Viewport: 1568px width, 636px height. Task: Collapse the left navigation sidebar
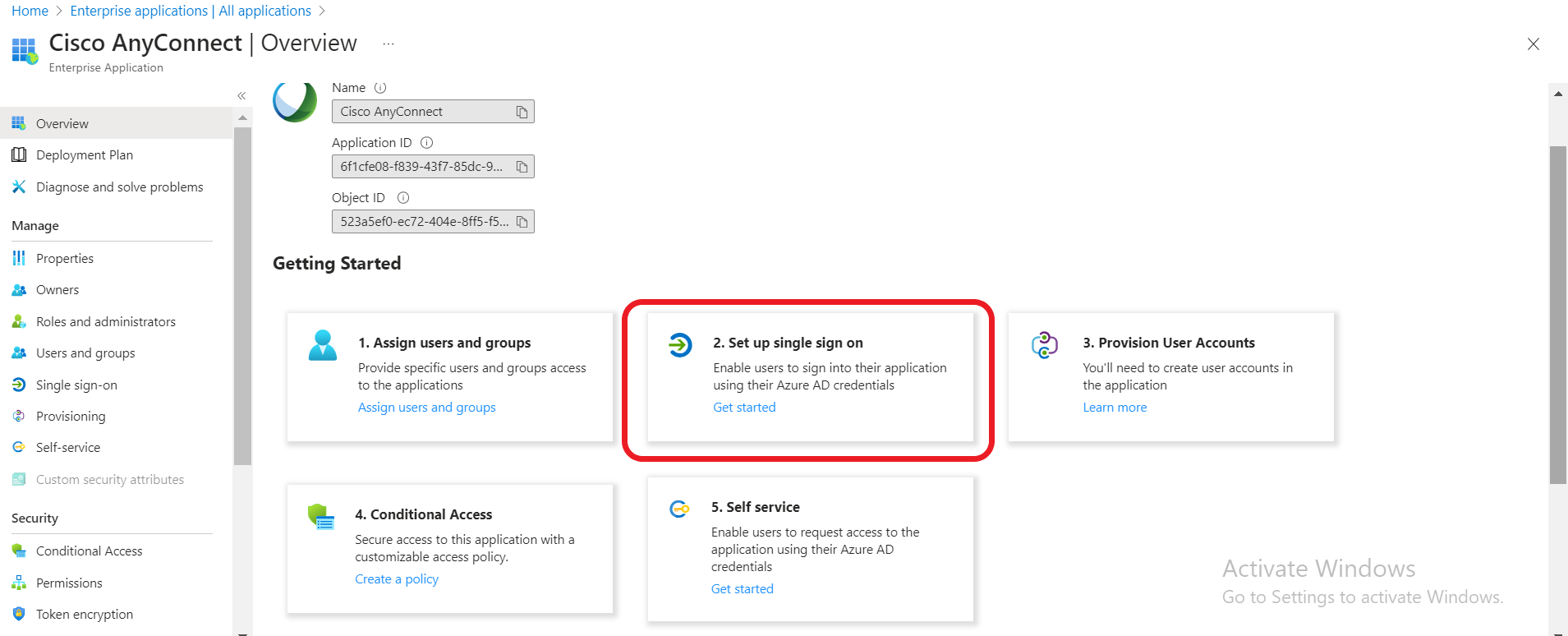[241, 96]
